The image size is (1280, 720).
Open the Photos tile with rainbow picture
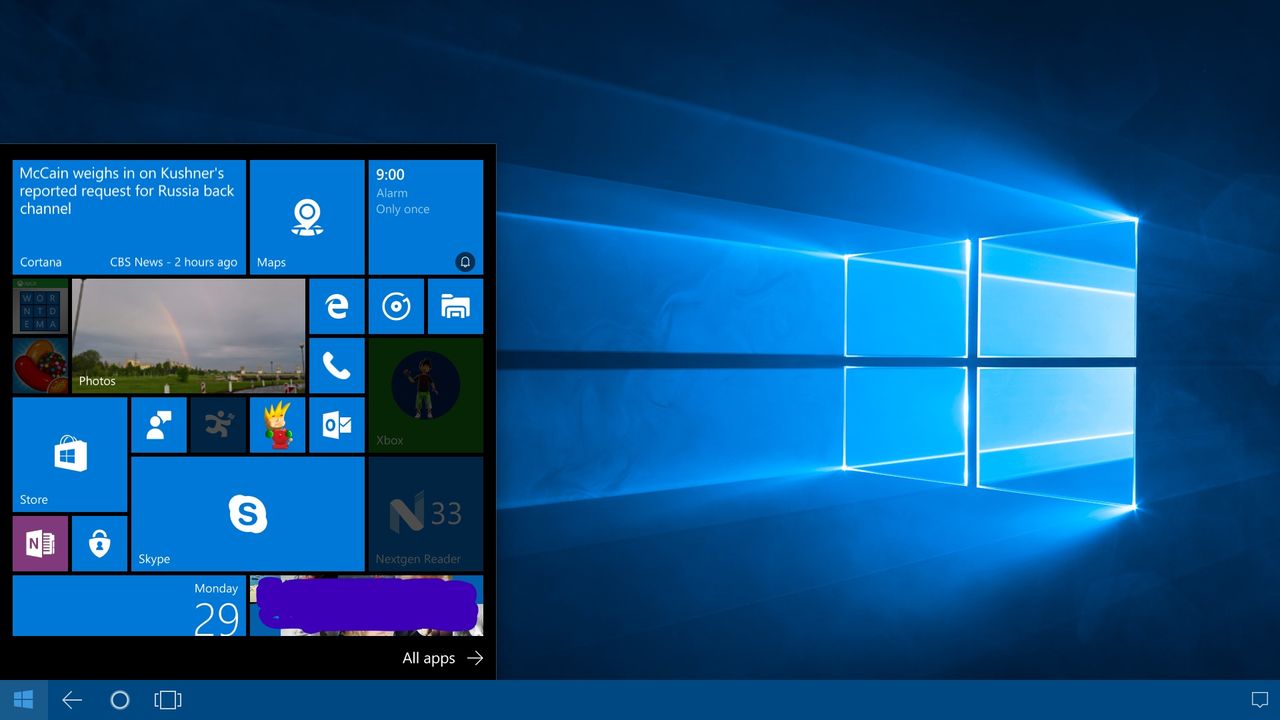189,336
